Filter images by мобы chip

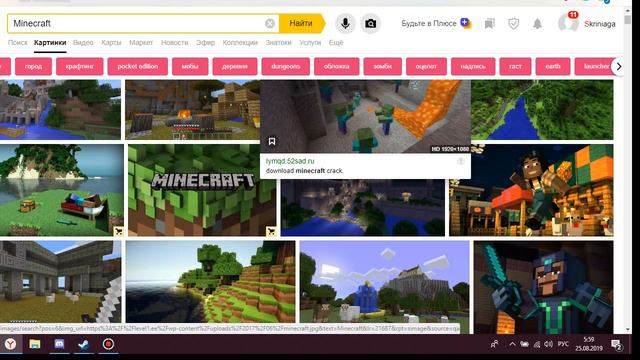point(190,67)
